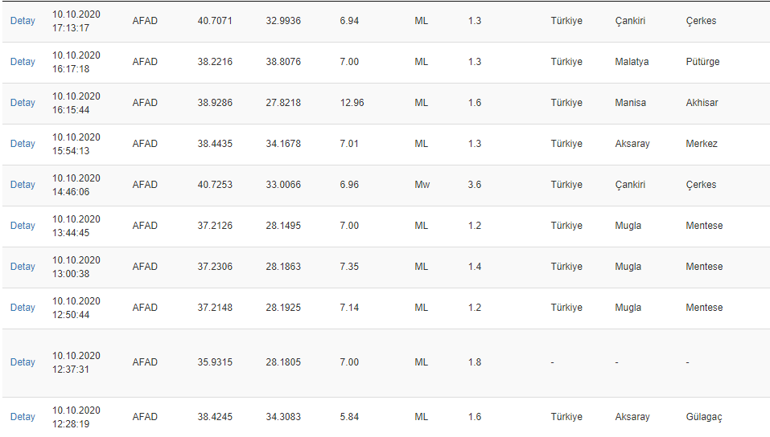Click the Mw magnitude type cell
The image size is (770, 437).
pyautogui.click(x=422, y=185)
